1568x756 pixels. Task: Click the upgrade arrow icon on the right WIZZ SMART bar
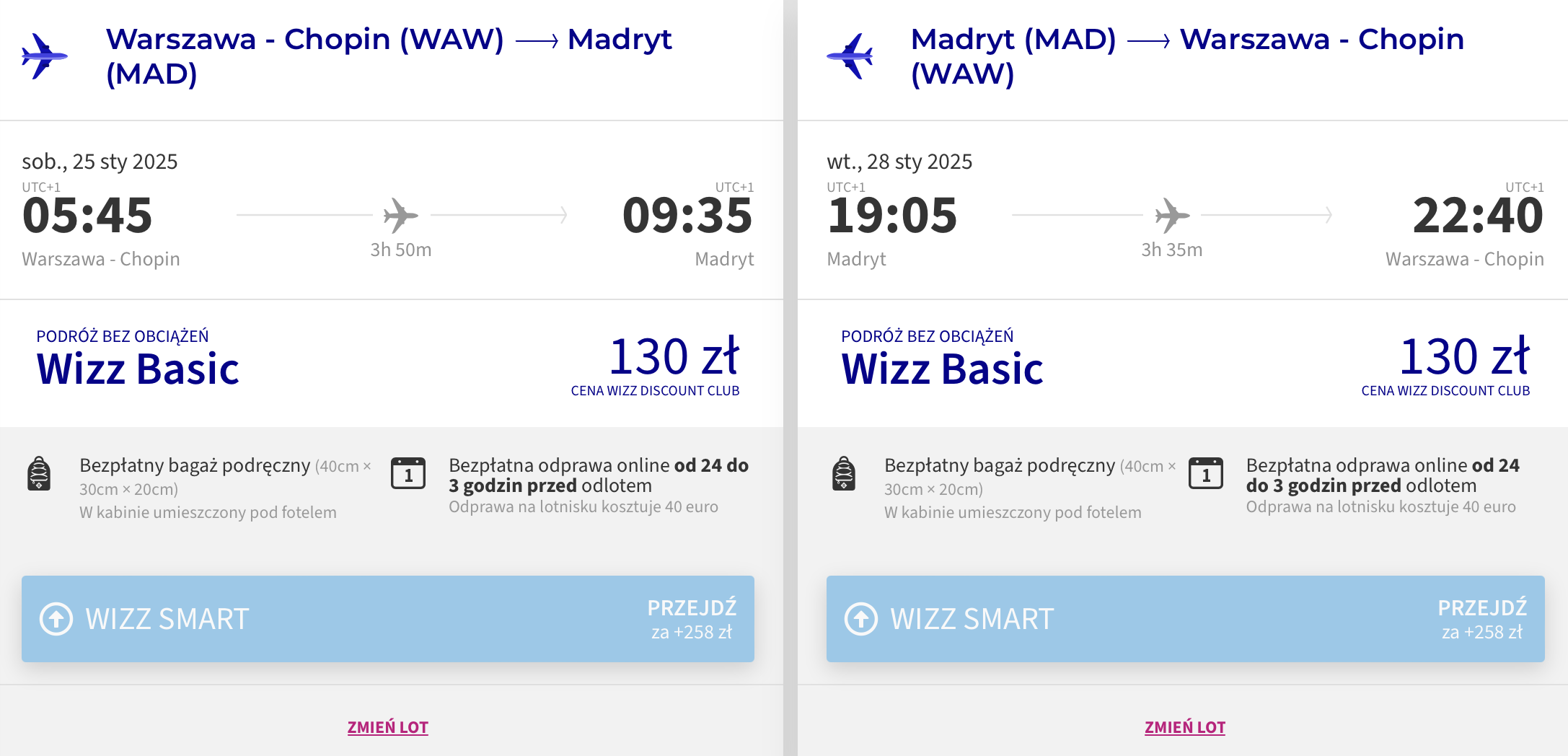[x=861, y=618]
